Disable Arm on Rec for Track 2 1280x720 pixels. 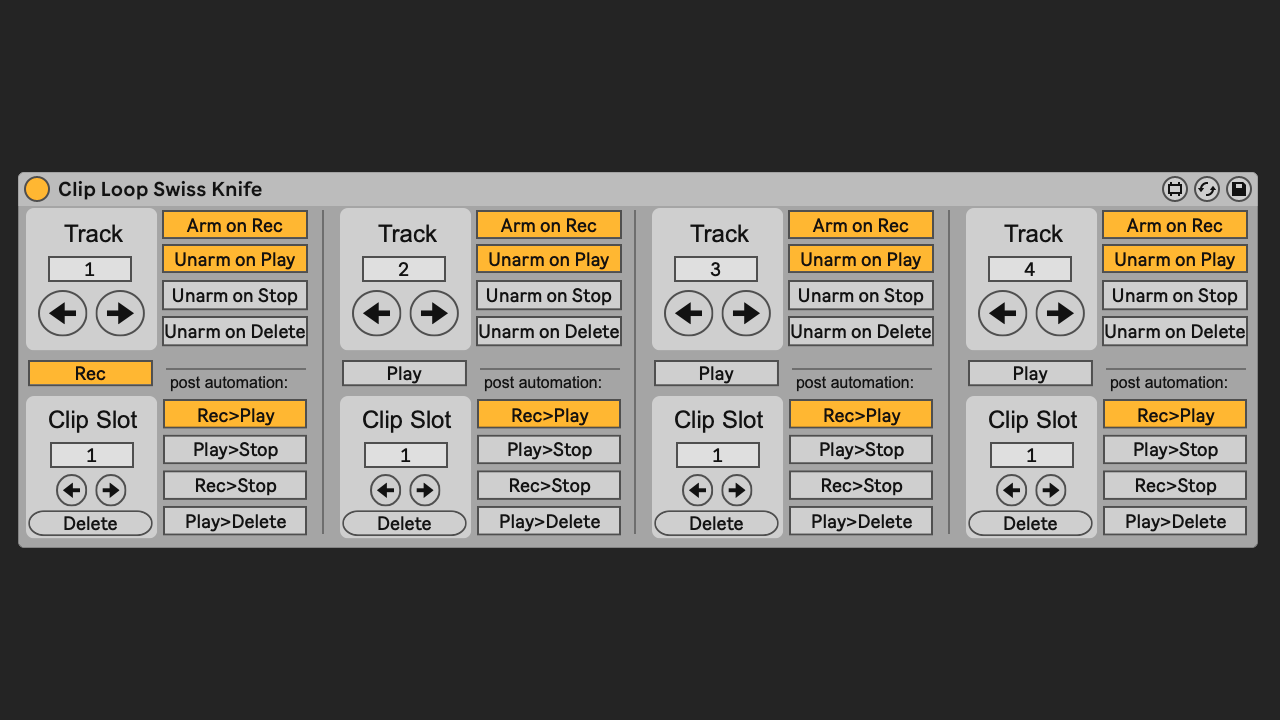click(549, 225)
